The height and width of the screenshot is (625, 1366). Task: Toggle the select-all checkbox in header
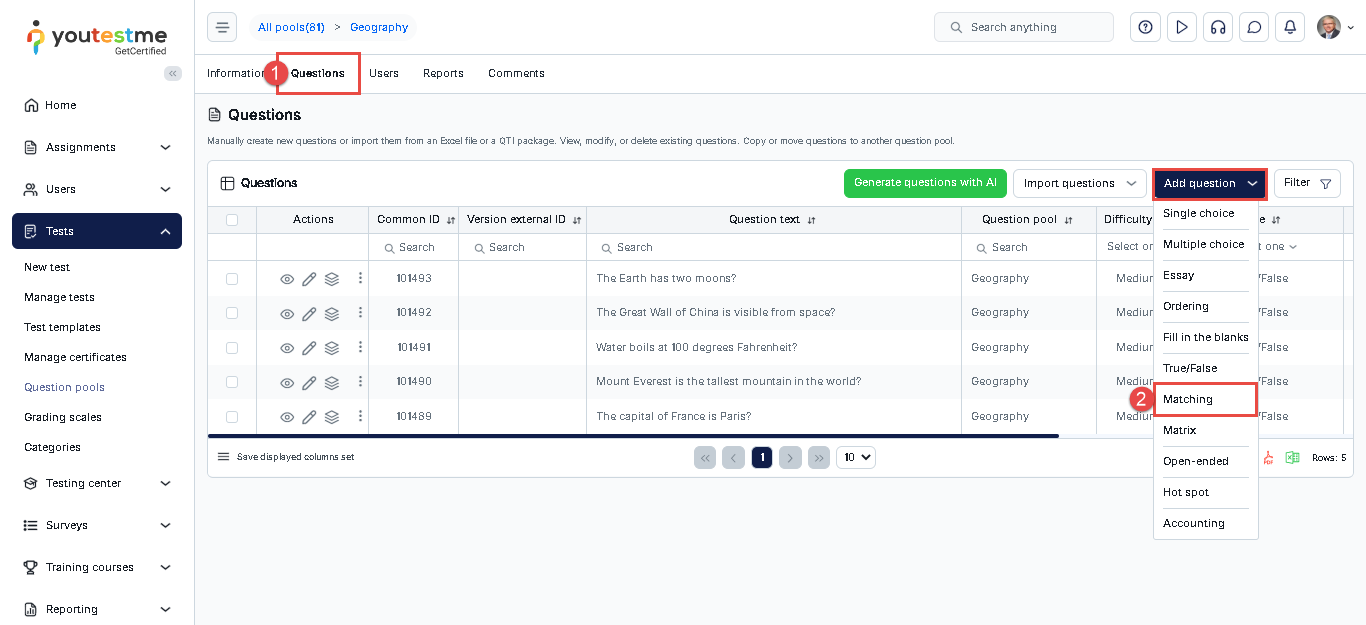232,220
